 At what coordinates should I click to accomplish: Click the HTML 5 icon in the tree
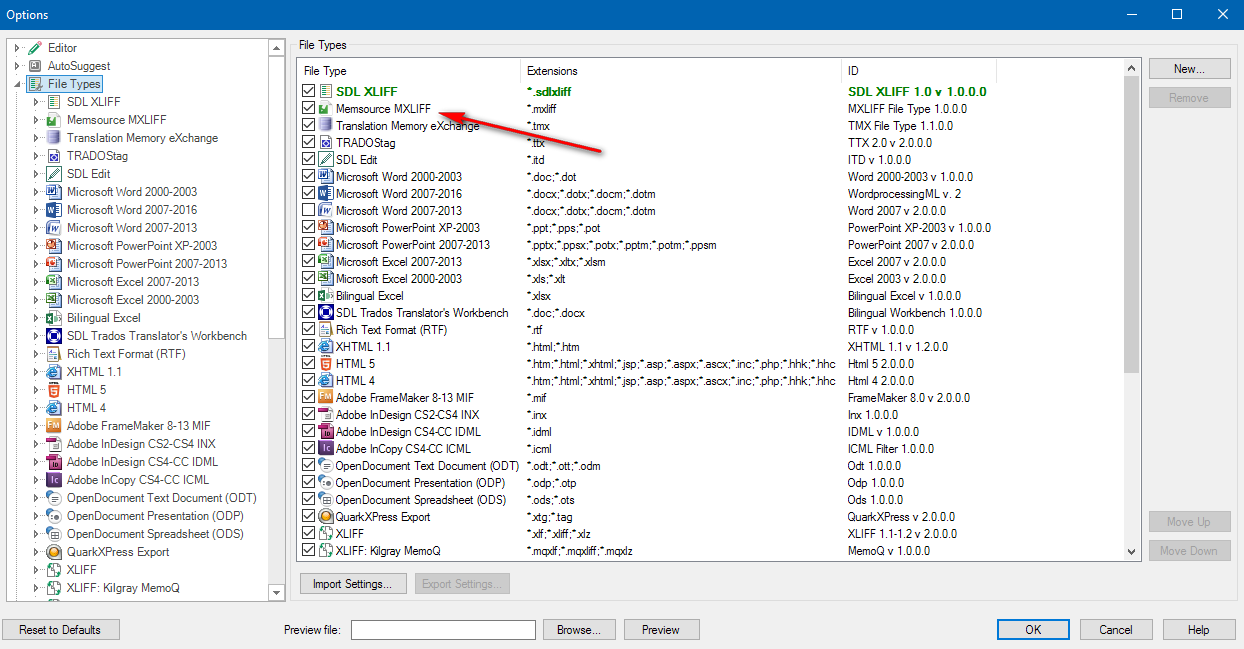coord(54,390)
